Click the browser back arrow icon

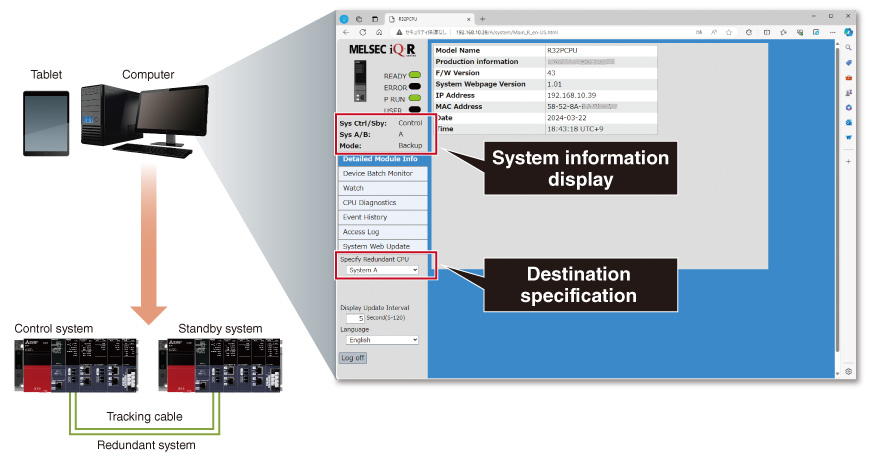(346, 32)
